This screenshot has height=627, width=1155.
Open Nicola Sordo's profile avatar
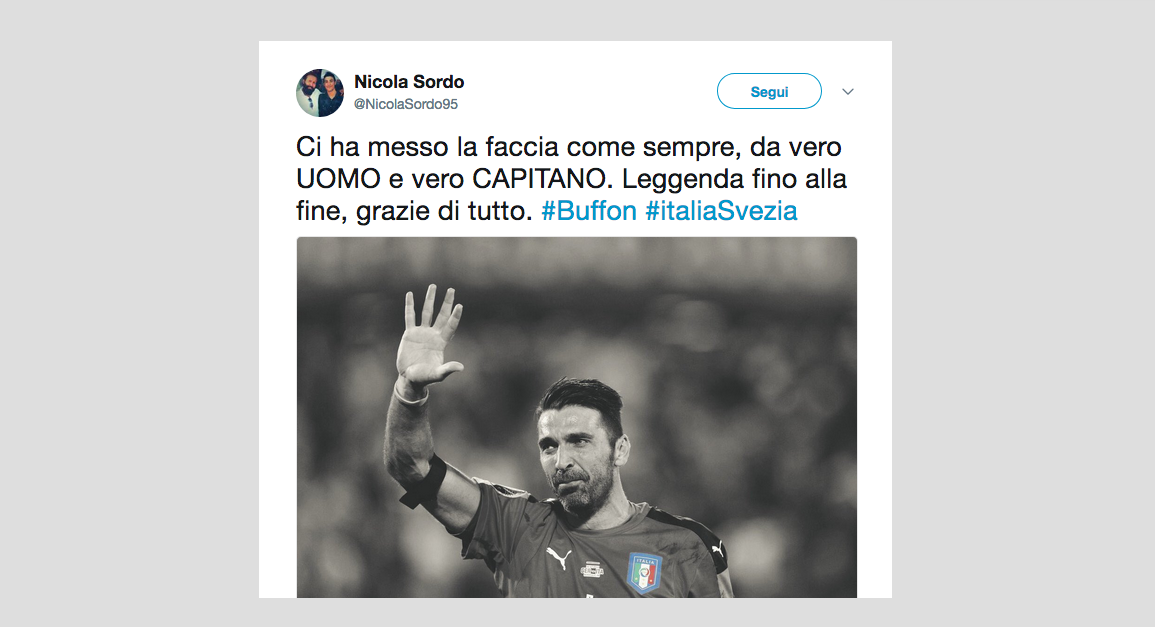(320, 93)
